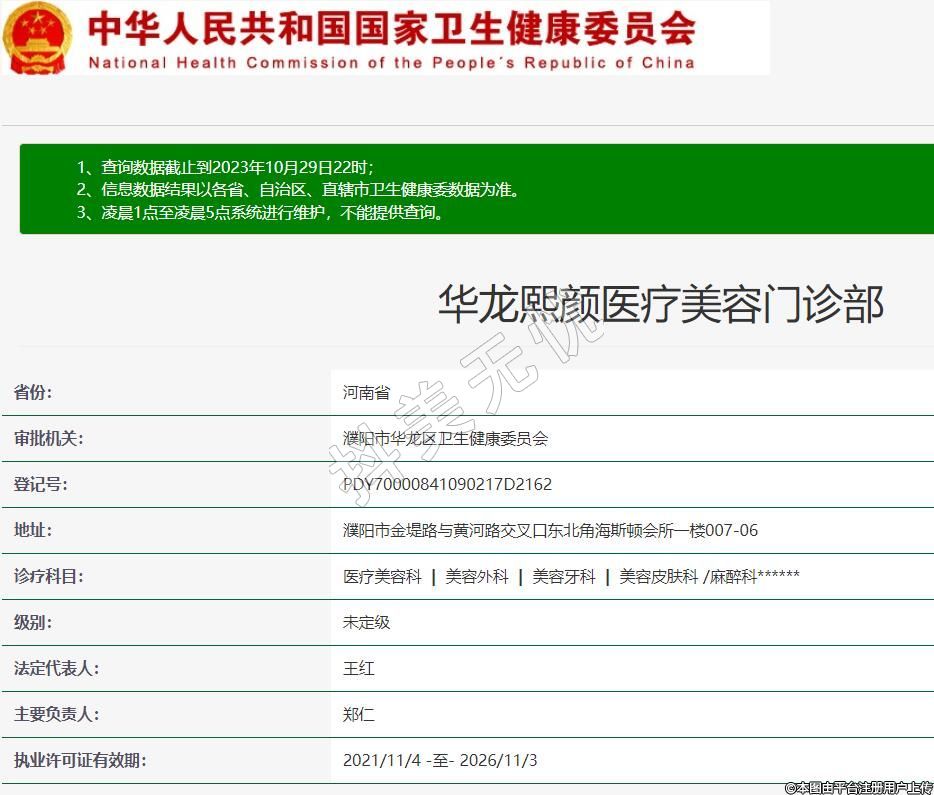Click the clinic address value text
Image resolution: width=934 pixels, height=795 pixels.
pyautogui.click(x=550, y=530)
